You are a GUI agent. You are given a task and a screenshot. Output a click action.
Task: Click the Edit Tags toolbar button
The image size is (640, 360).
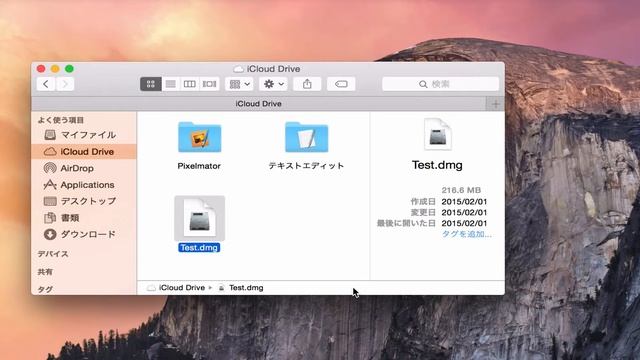click(x=341, y=84)
